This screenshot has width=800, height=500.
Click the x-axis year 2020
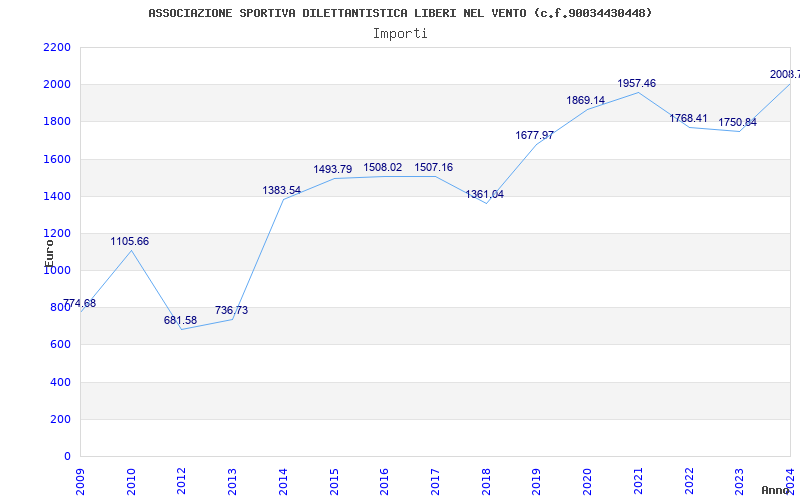(x=587, y=481)
